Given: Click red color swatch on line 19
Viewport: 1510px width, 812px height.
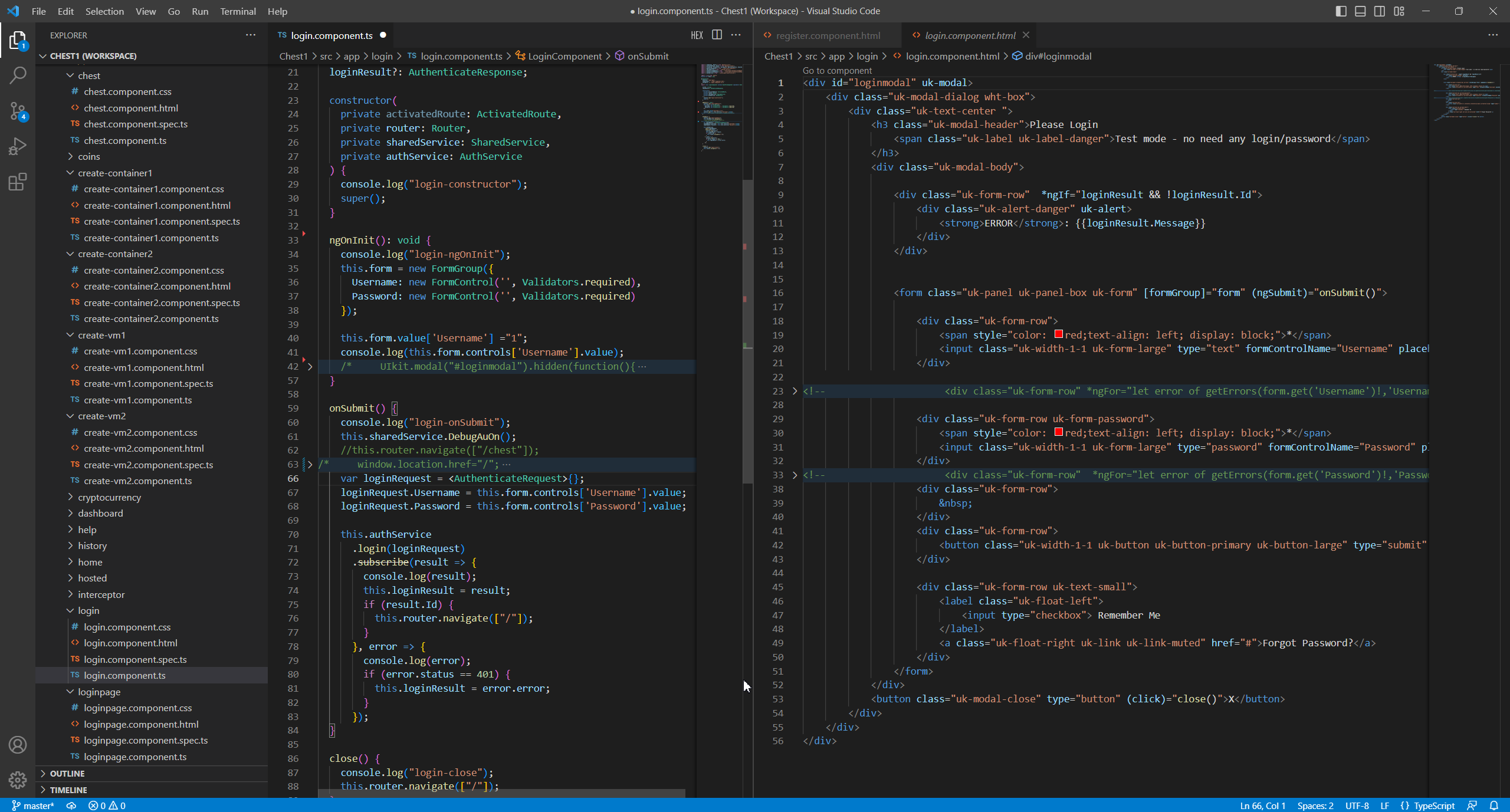Looking at the screenshot, I should point(1058,334).
